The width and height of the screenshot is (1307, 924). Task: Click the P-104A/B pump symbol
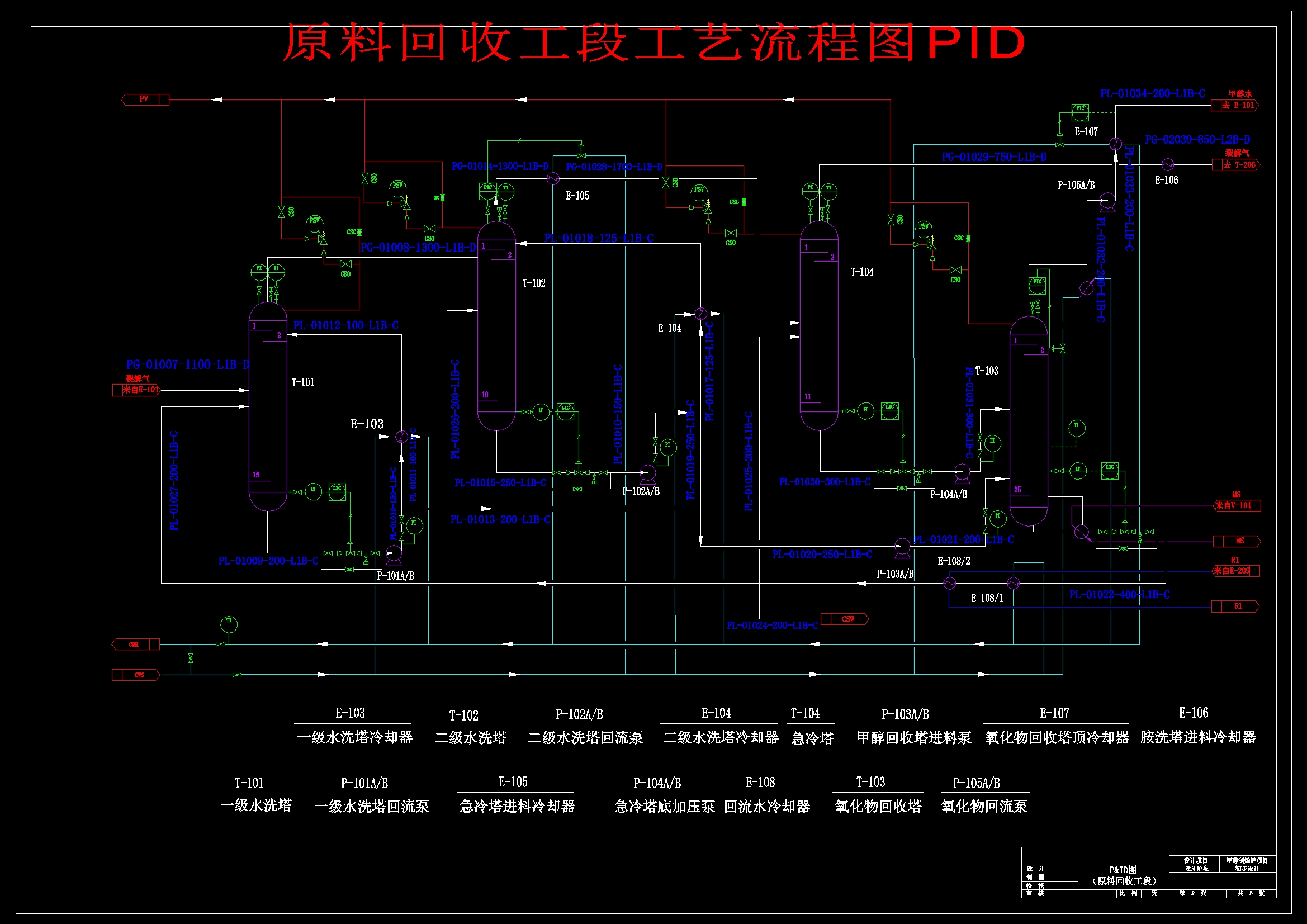click(x=962, y=471)
